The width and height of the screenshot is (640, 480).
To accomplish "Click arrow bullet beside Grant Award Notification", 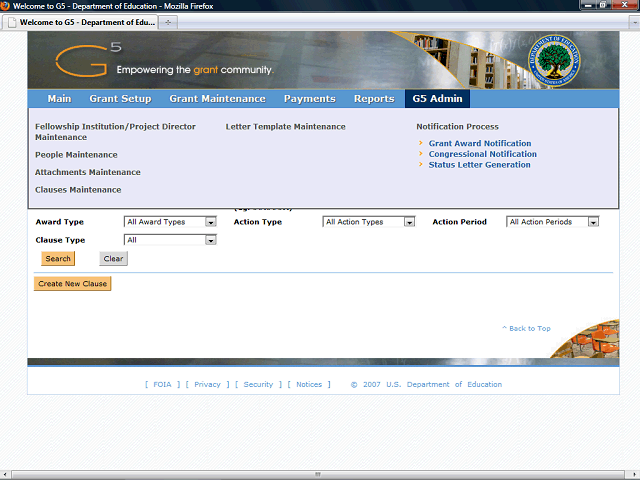I will tap(420, 143).
